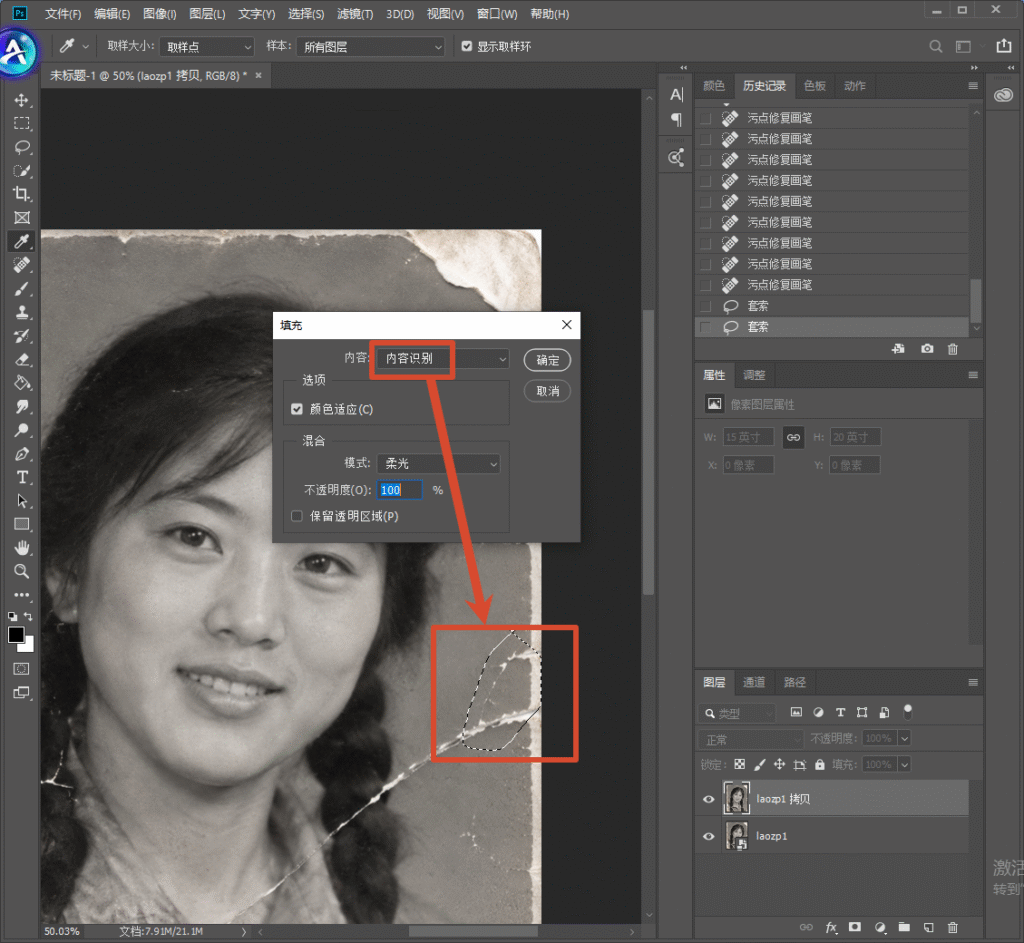
Task: Select the last 套索 history state
Action: (x=831, y=327)
